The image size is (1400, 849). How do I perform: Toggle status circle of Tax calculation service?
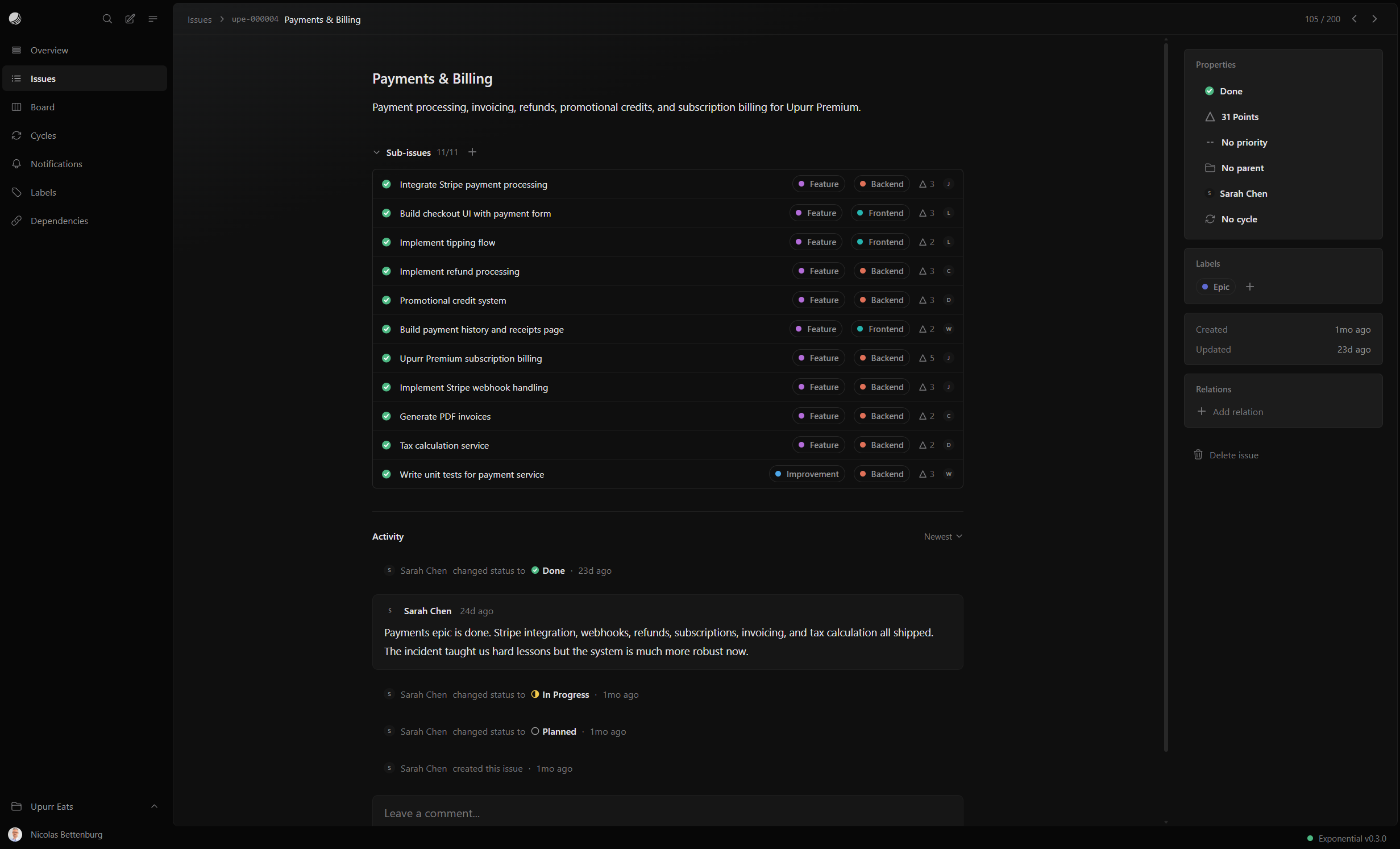(x=387, y=445)
